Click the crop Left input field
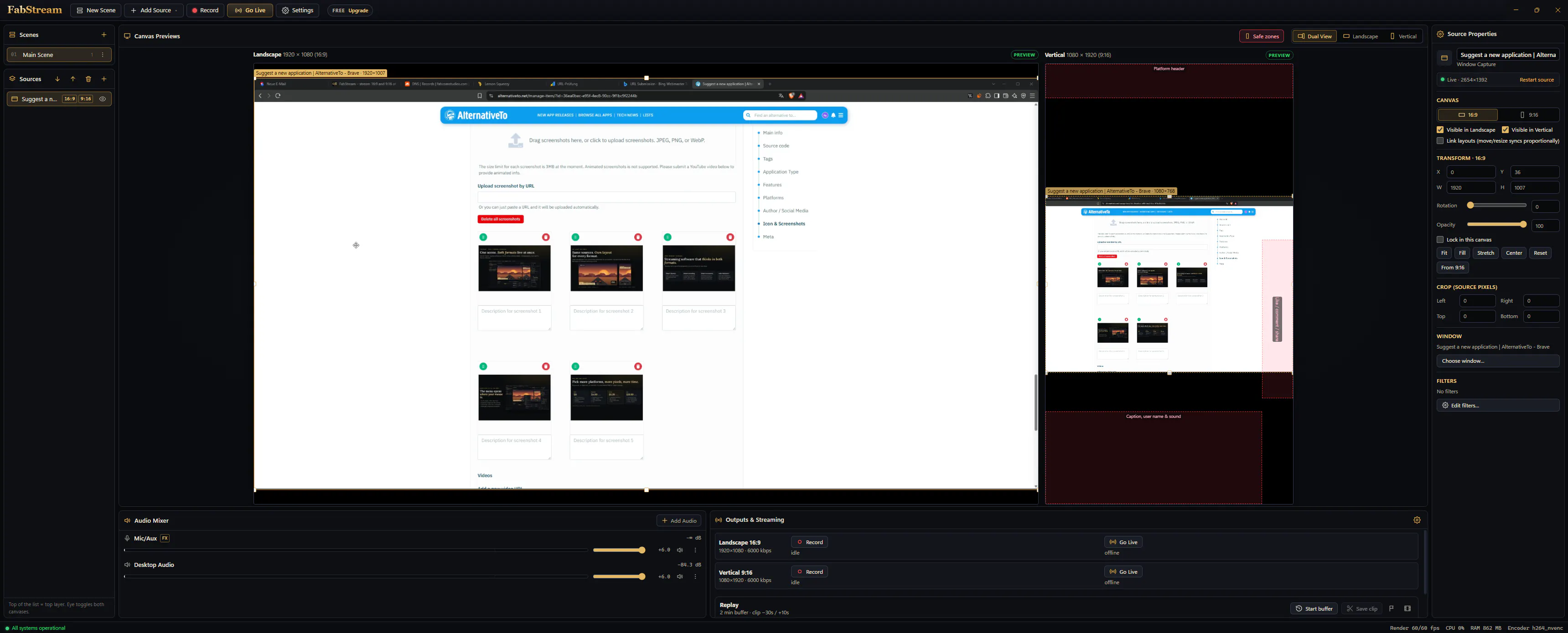The width and height of the screenshot is (1568, 633). coord(1477,301)
